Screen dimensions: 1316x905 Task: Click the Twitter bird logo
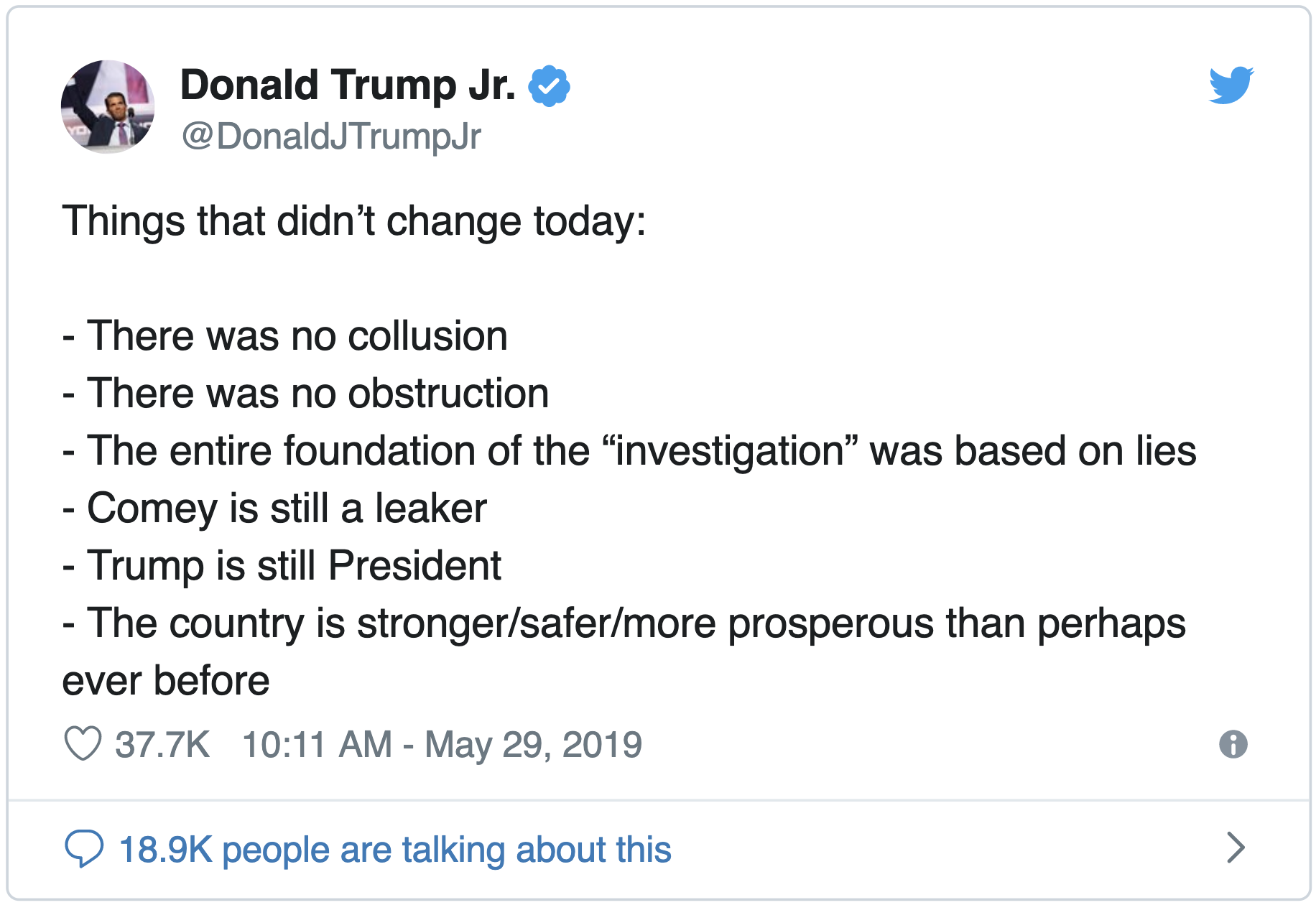[x=1231, y=85]
